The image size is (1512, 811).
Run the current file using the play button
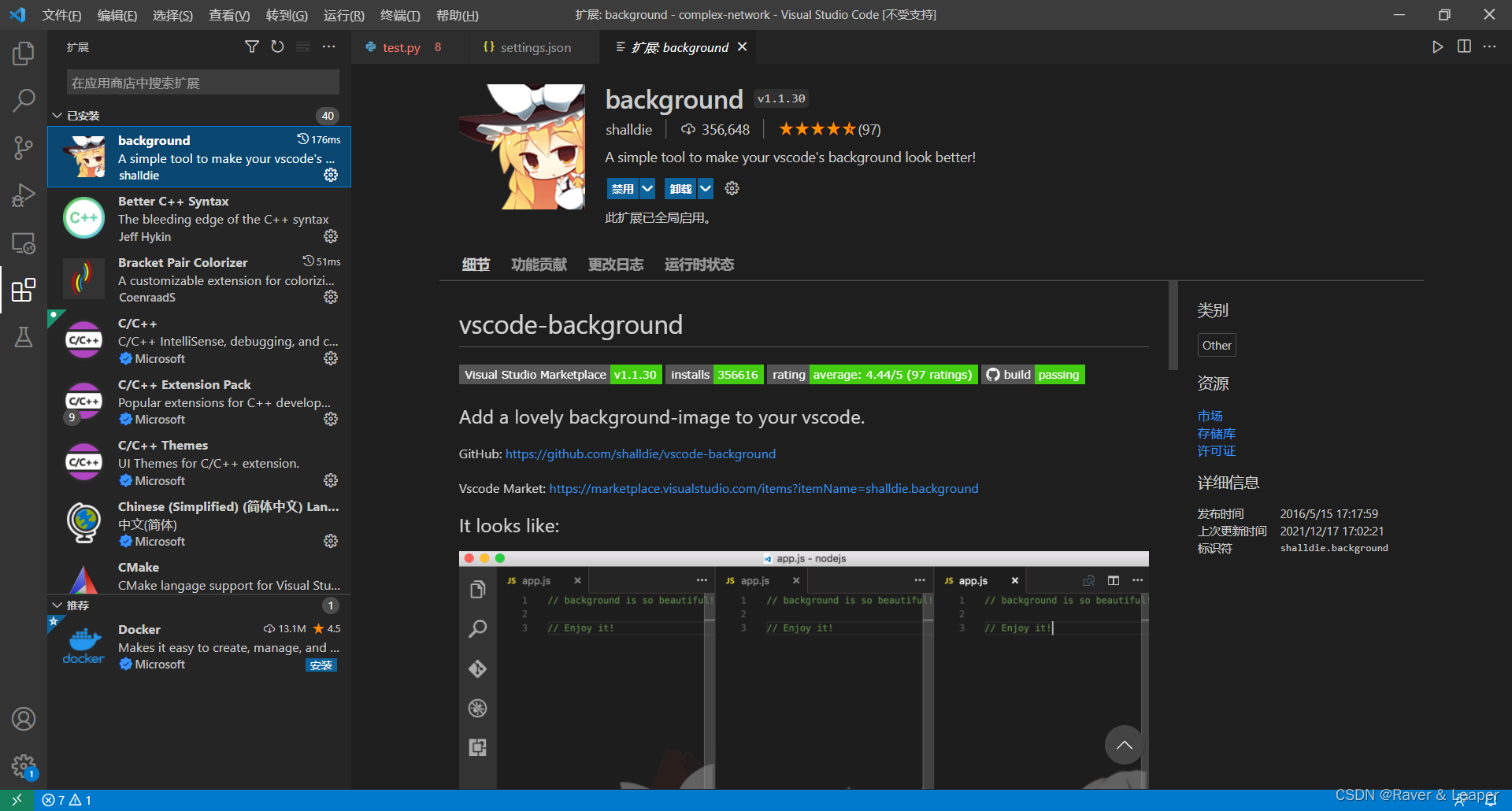[1436, 46]
